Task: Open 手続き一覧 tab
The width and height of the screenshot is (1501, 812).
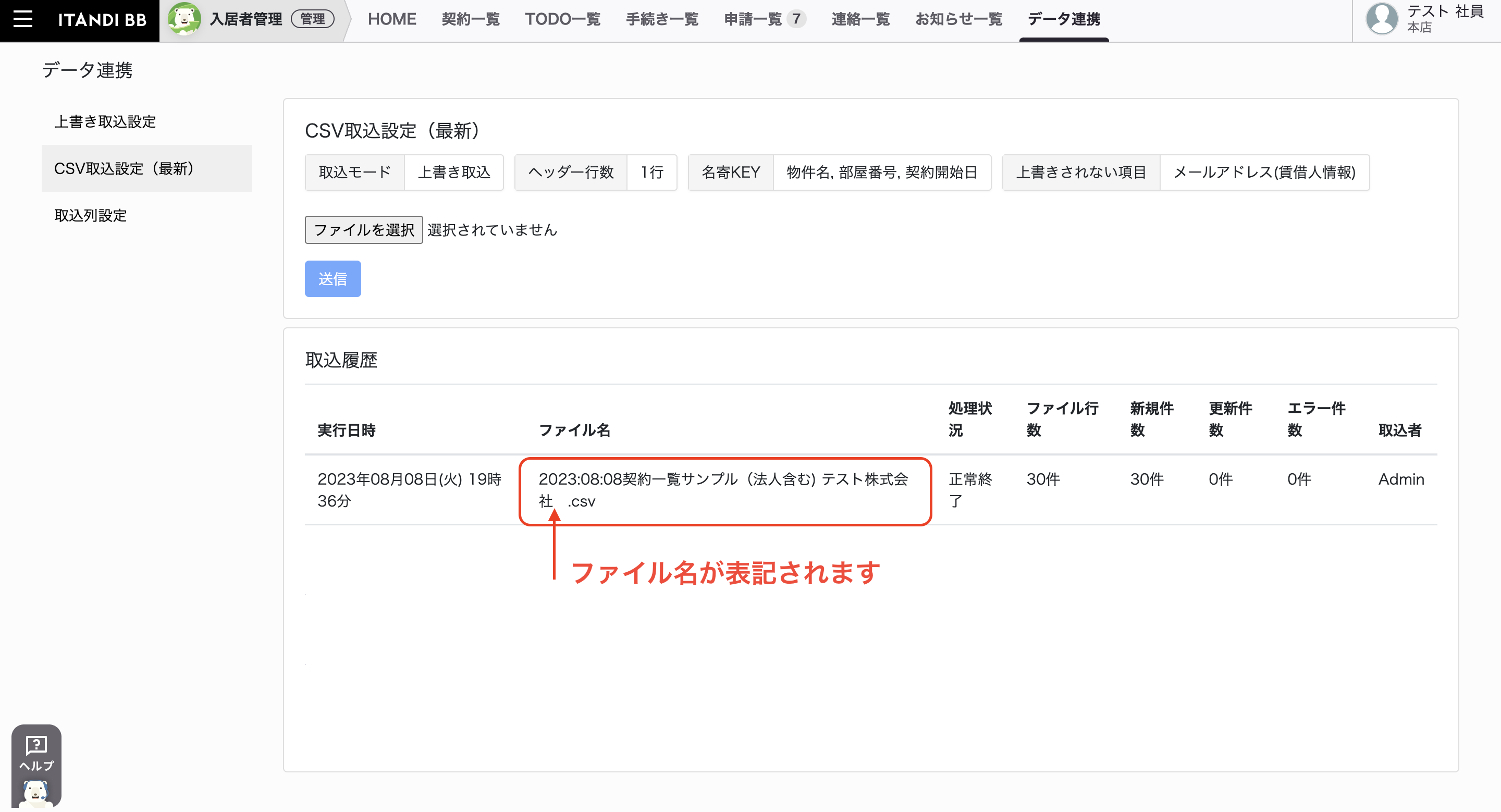Action: [x=662, y=19]
